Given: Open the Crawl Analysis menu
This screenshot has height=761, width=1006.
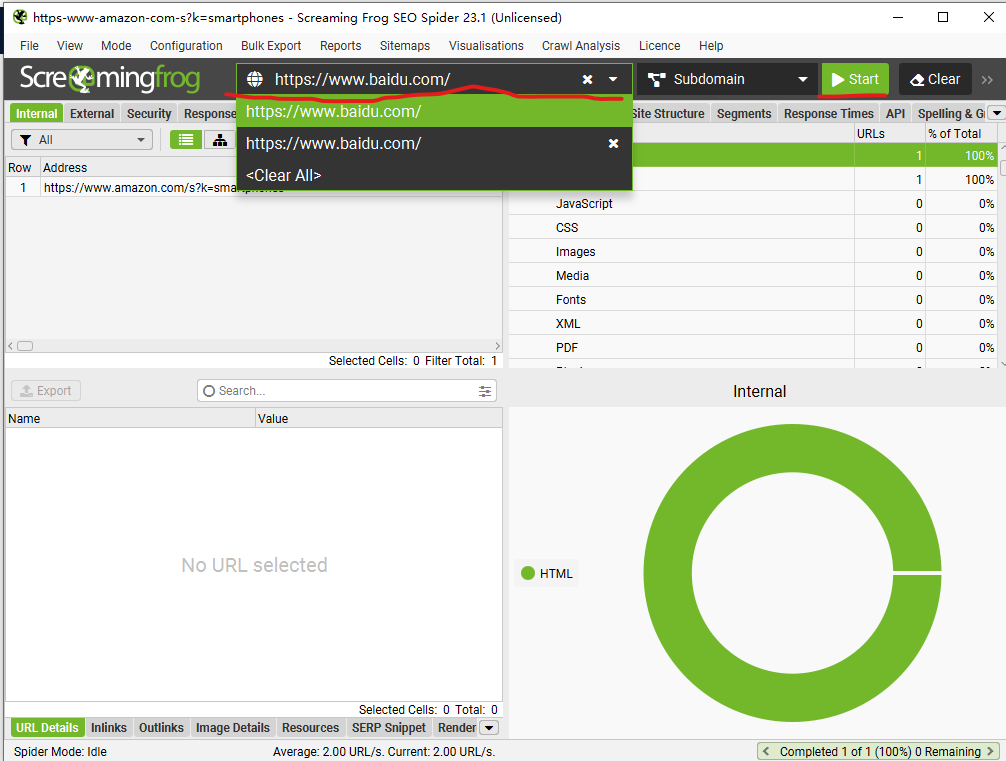Looking at the screenshot, I should click(581, 46).
